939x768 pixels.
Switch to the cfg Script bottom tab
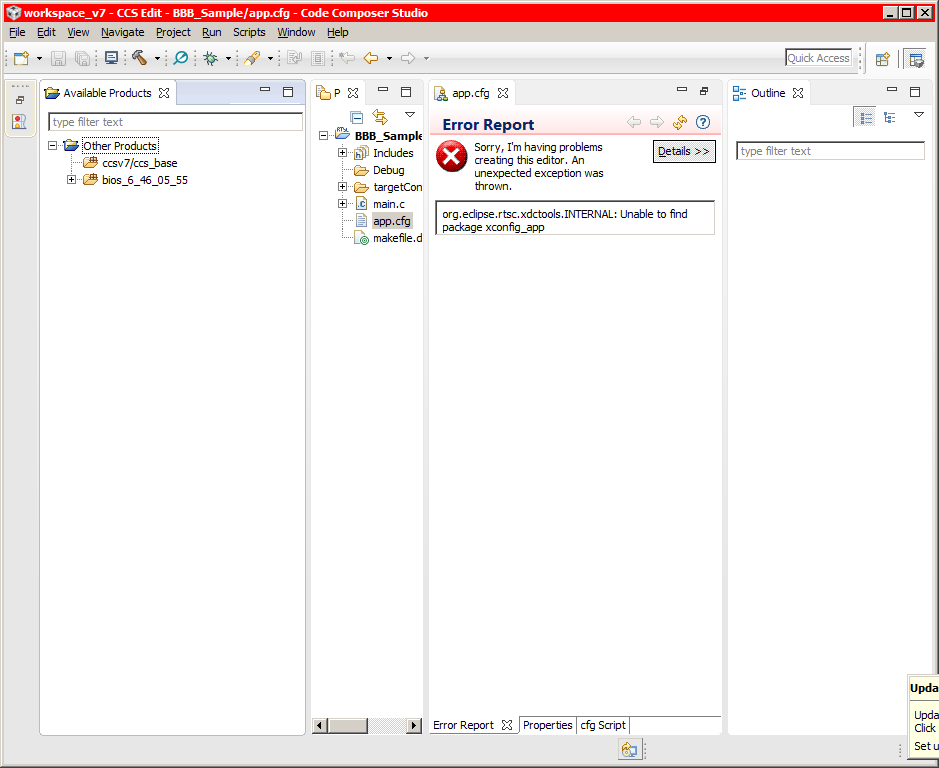click(603, 725)
